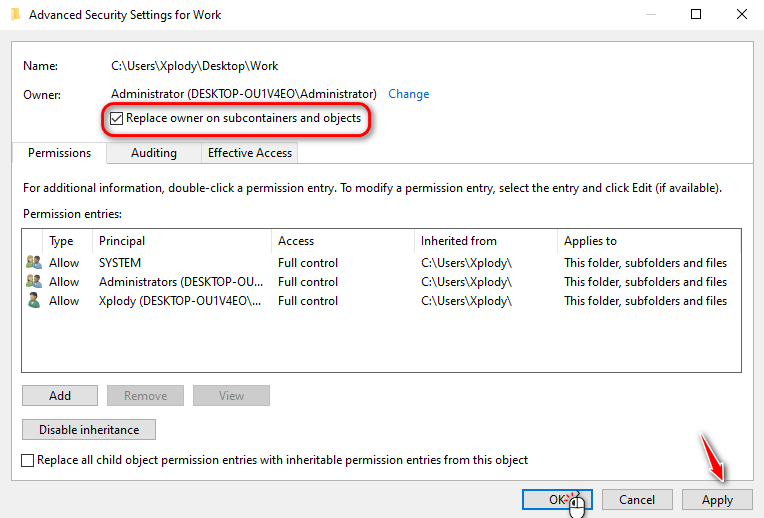Click Disable inheritance button
Image resolution: width=764 pixels, height=518 pixels.
click(89, 430)
